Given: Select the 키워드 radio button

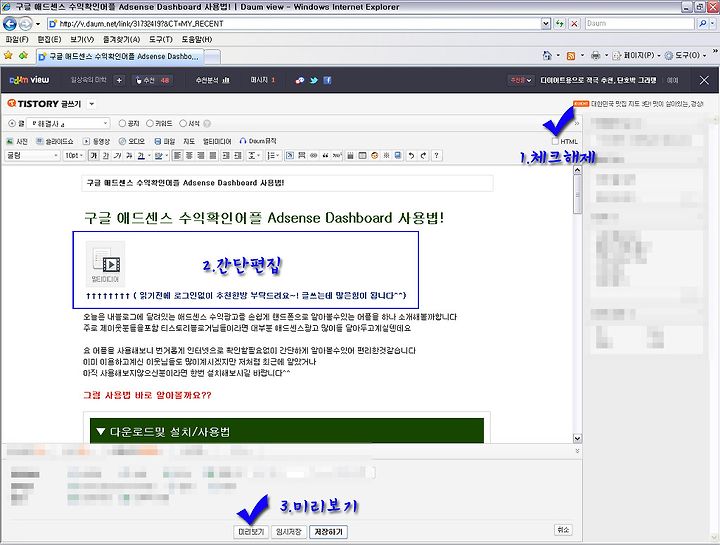Looking at the screenshot, I should 150,123.
